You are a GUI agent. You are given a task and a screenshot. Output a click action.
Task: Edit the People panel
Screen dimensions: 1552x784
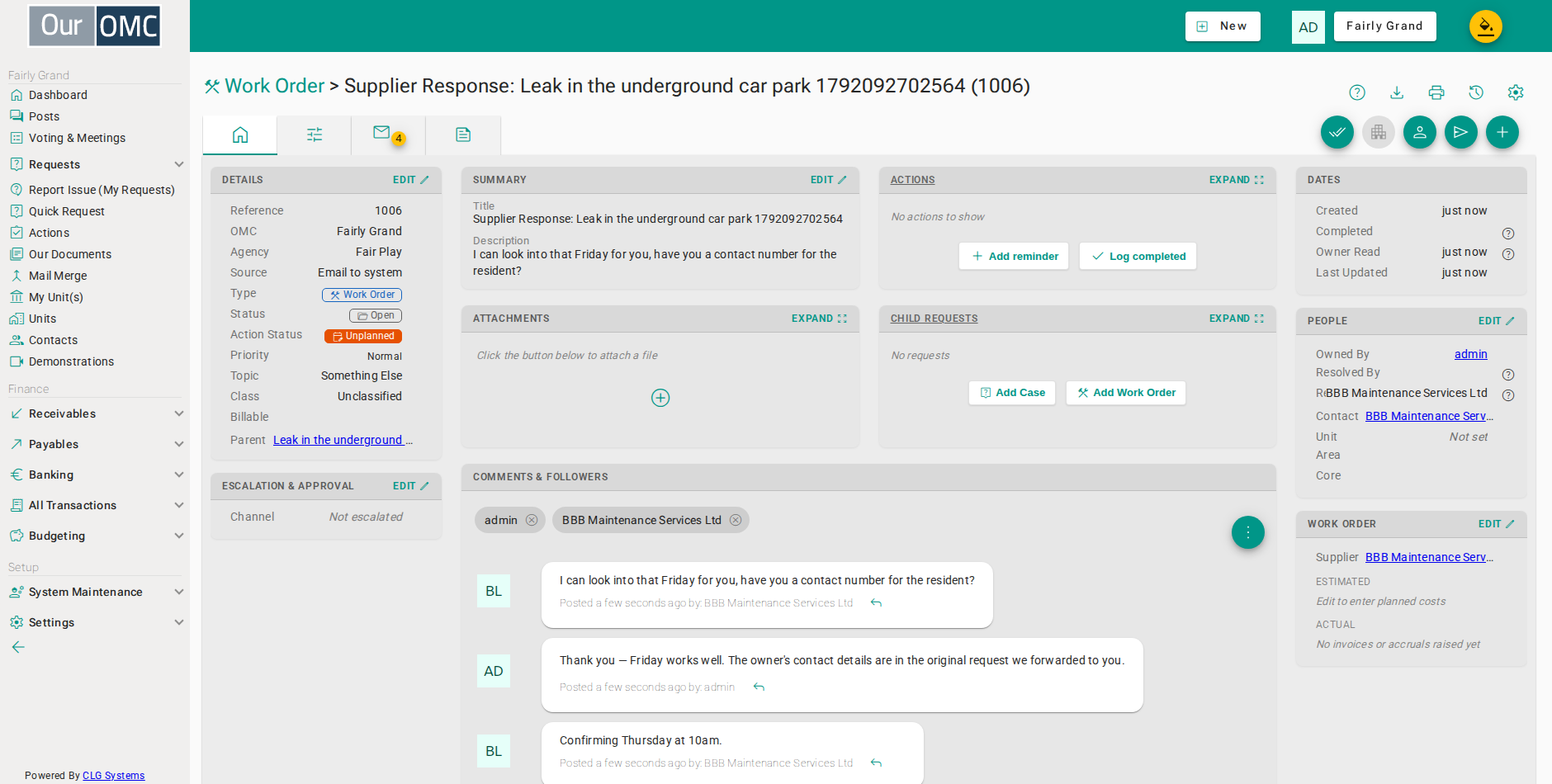(1496, 321)
